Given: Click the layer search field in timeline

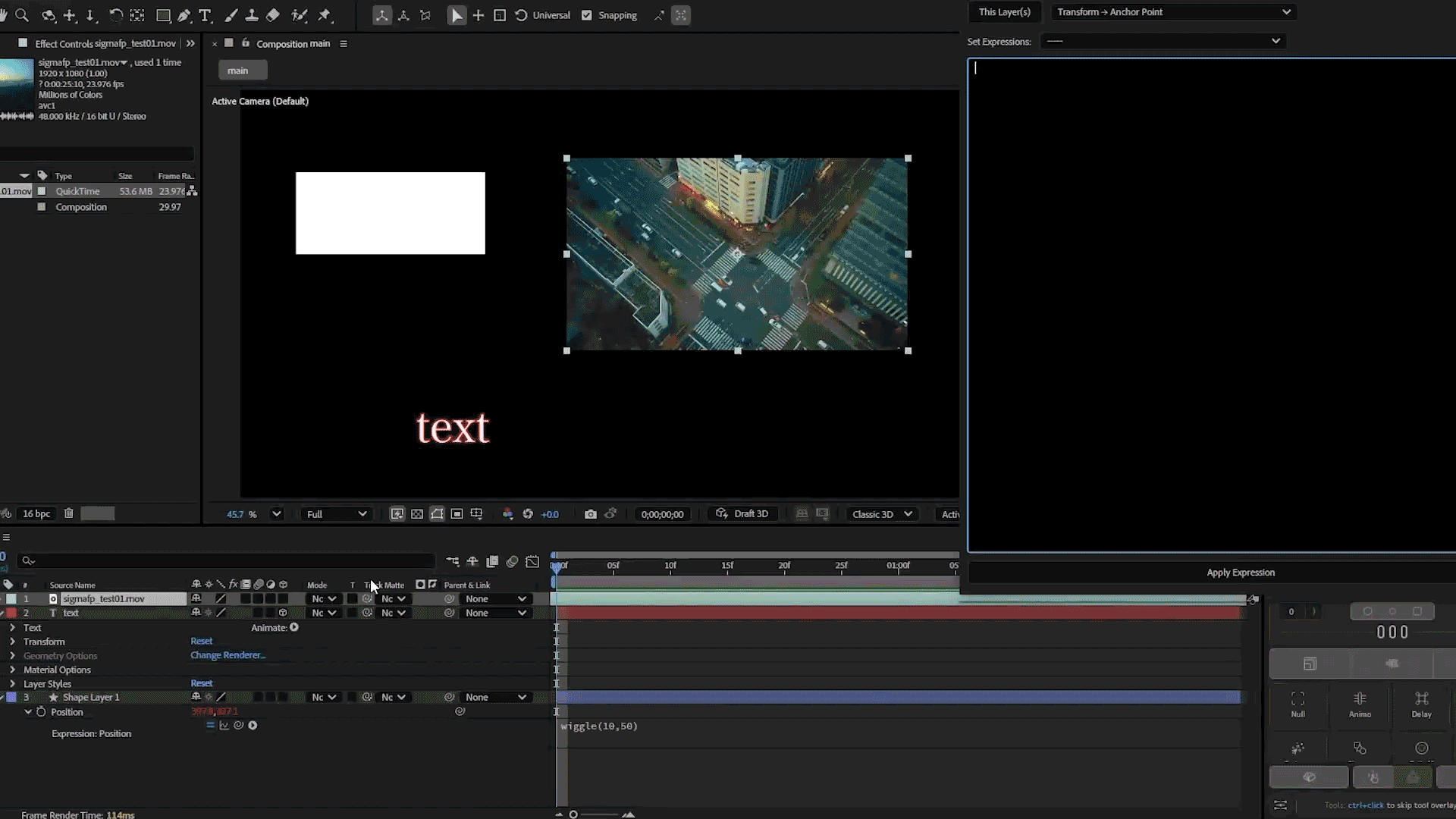Looking at the screenshot, I should (227, 560).
